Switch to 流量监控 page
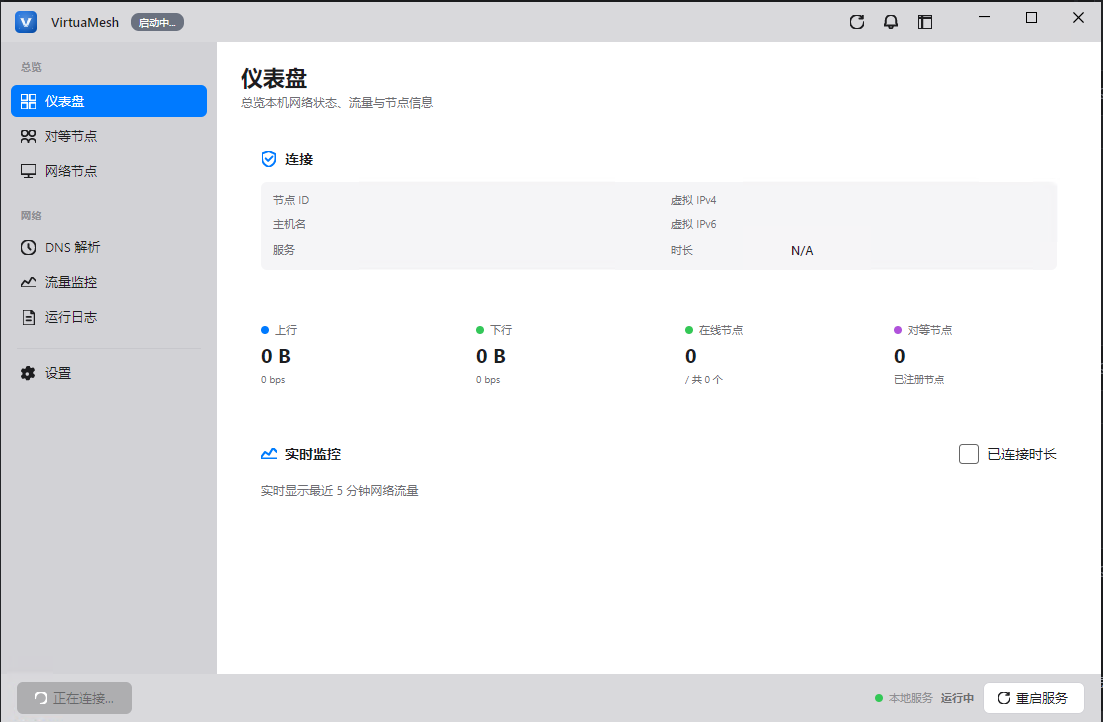The width and height of the screenshot is (1103, 722). (109, 282)
